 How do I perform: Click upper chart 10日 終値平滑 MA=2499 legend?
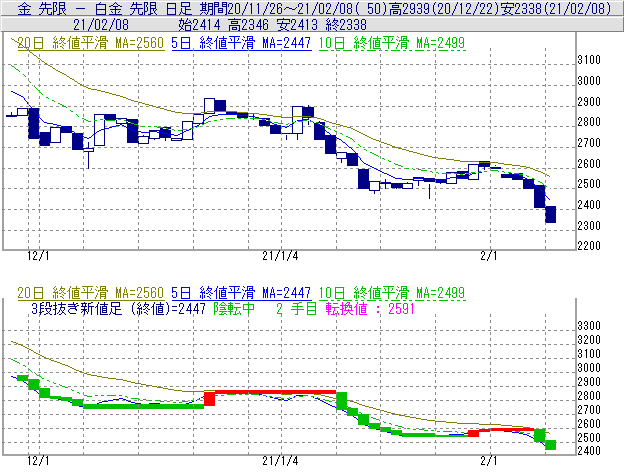pyautogui.click(x=392, y=43)
